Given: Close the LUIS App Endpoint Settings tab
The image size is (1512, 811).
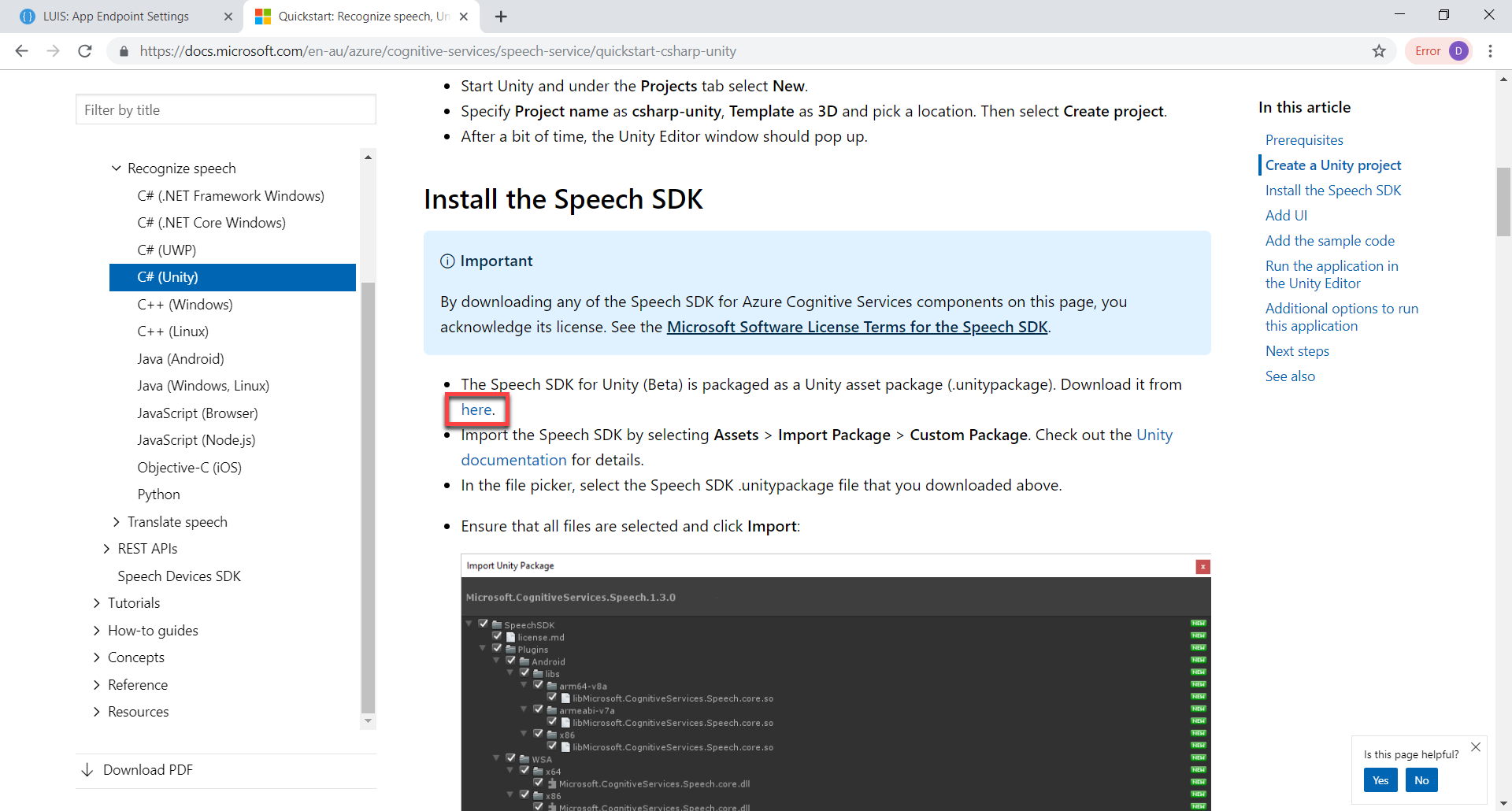Looking at the screenshot, I should click(x=228, y=17).
